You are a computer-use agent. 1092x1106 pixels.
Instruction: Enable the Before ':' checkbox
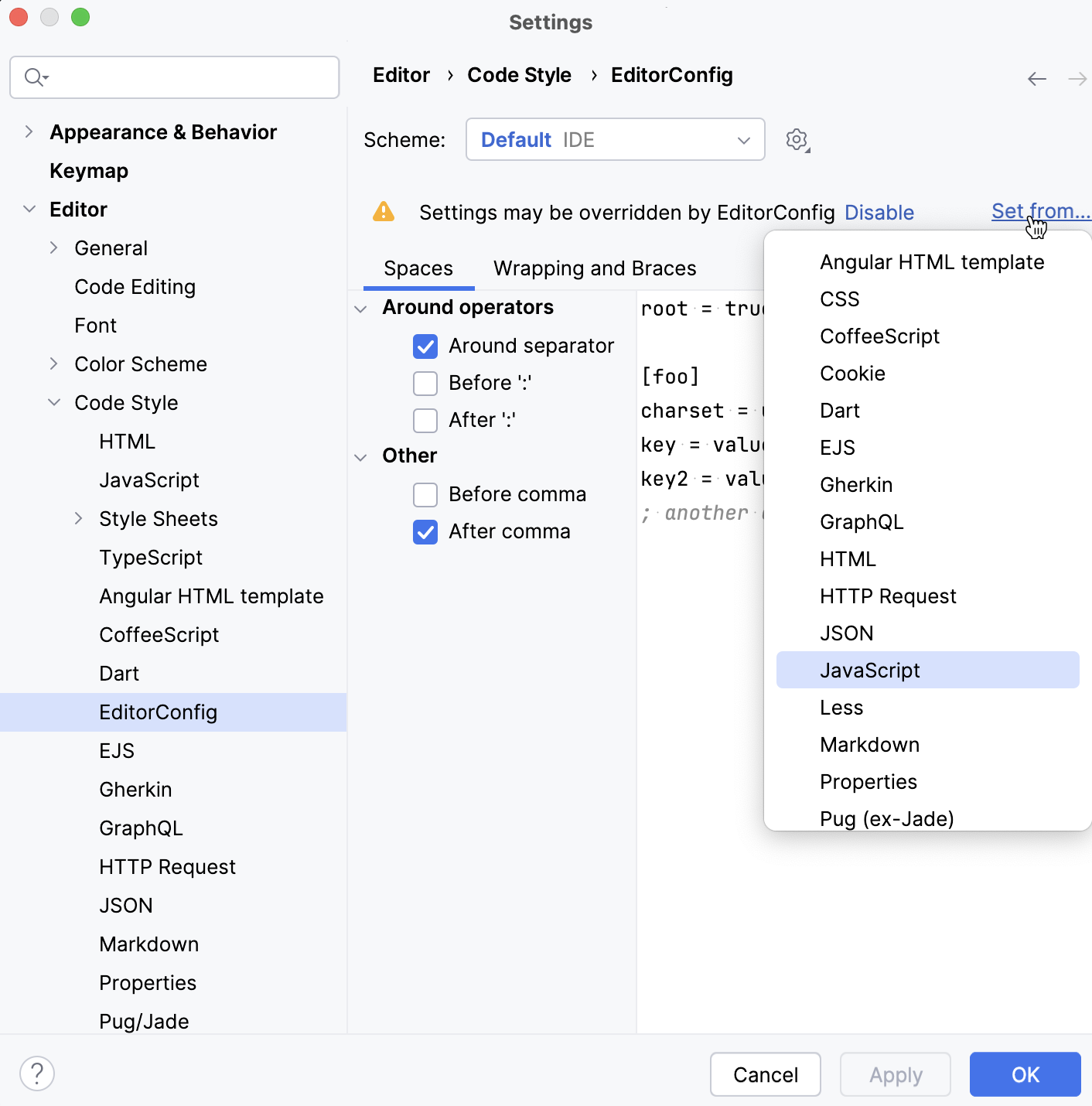[425, 383]
